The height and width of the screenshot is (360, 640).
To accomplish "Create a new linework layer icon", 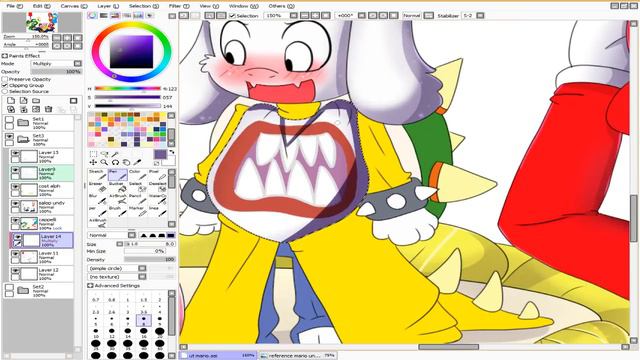I will 24,100.
